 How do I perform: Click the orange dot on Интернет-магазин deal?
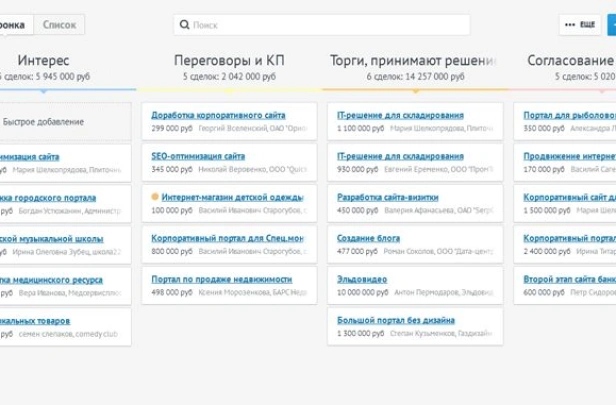tap(155, 197)
